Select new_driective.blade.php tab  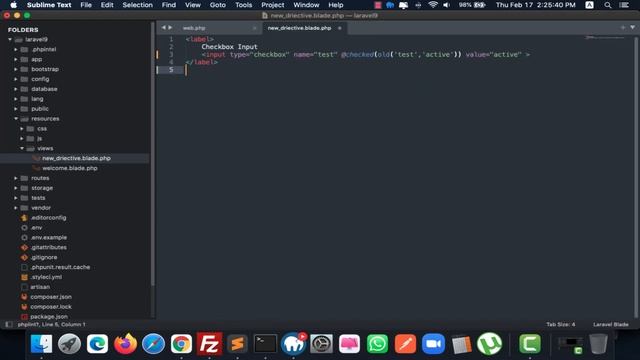pyautogui.click(x=299, y=28)
